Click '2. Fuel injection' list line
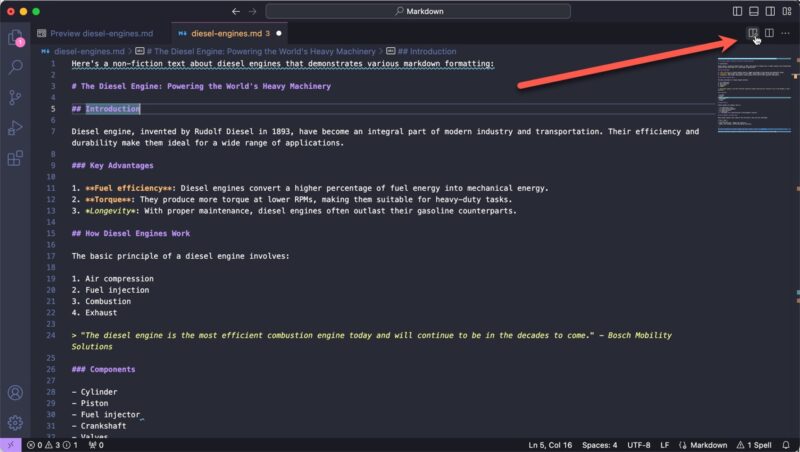Image resolution: width=800 pixels, height=452 pixels. click(110, 290)
